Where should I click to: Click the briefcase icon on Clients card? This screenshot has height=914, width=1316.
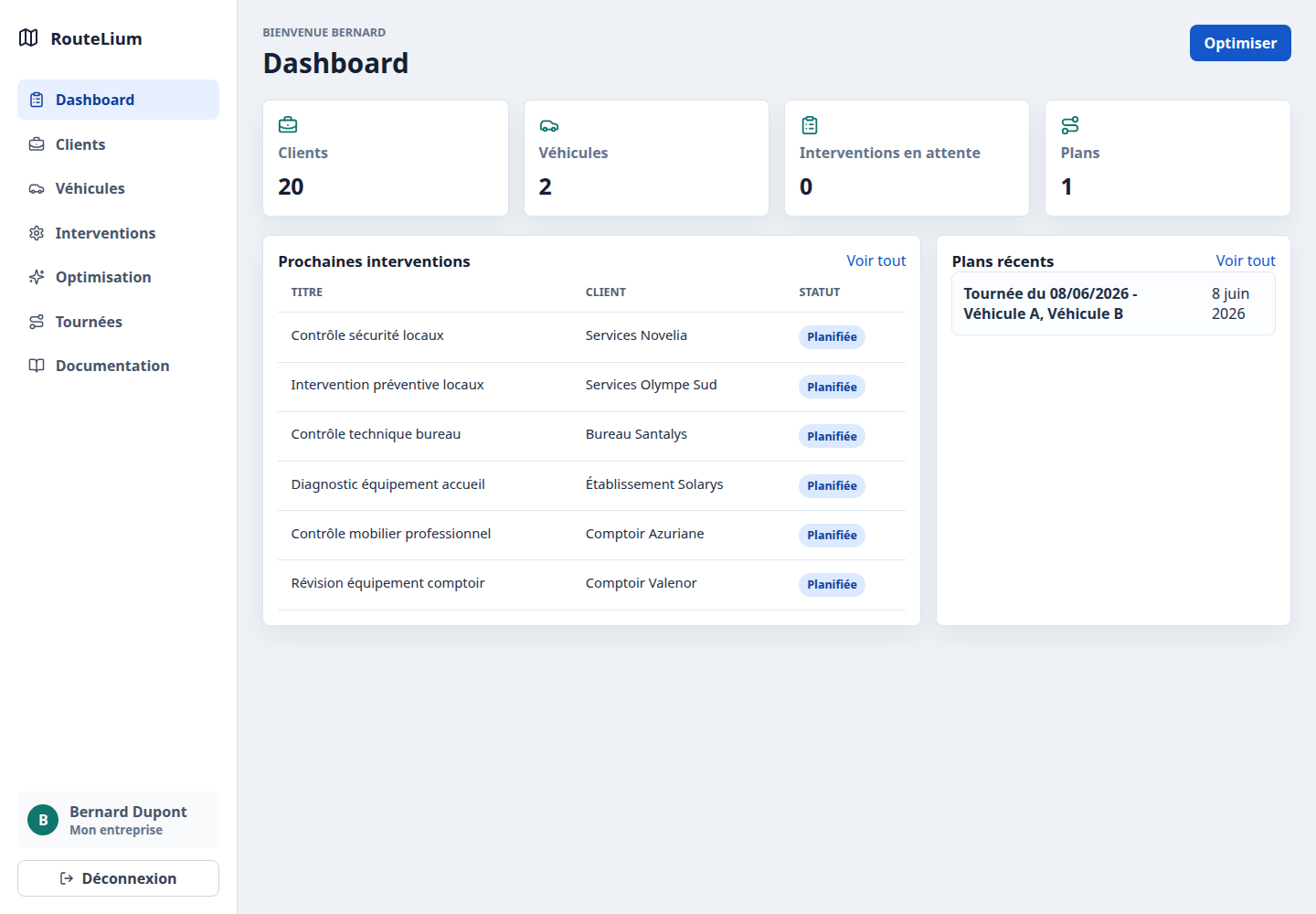point(288,125)
